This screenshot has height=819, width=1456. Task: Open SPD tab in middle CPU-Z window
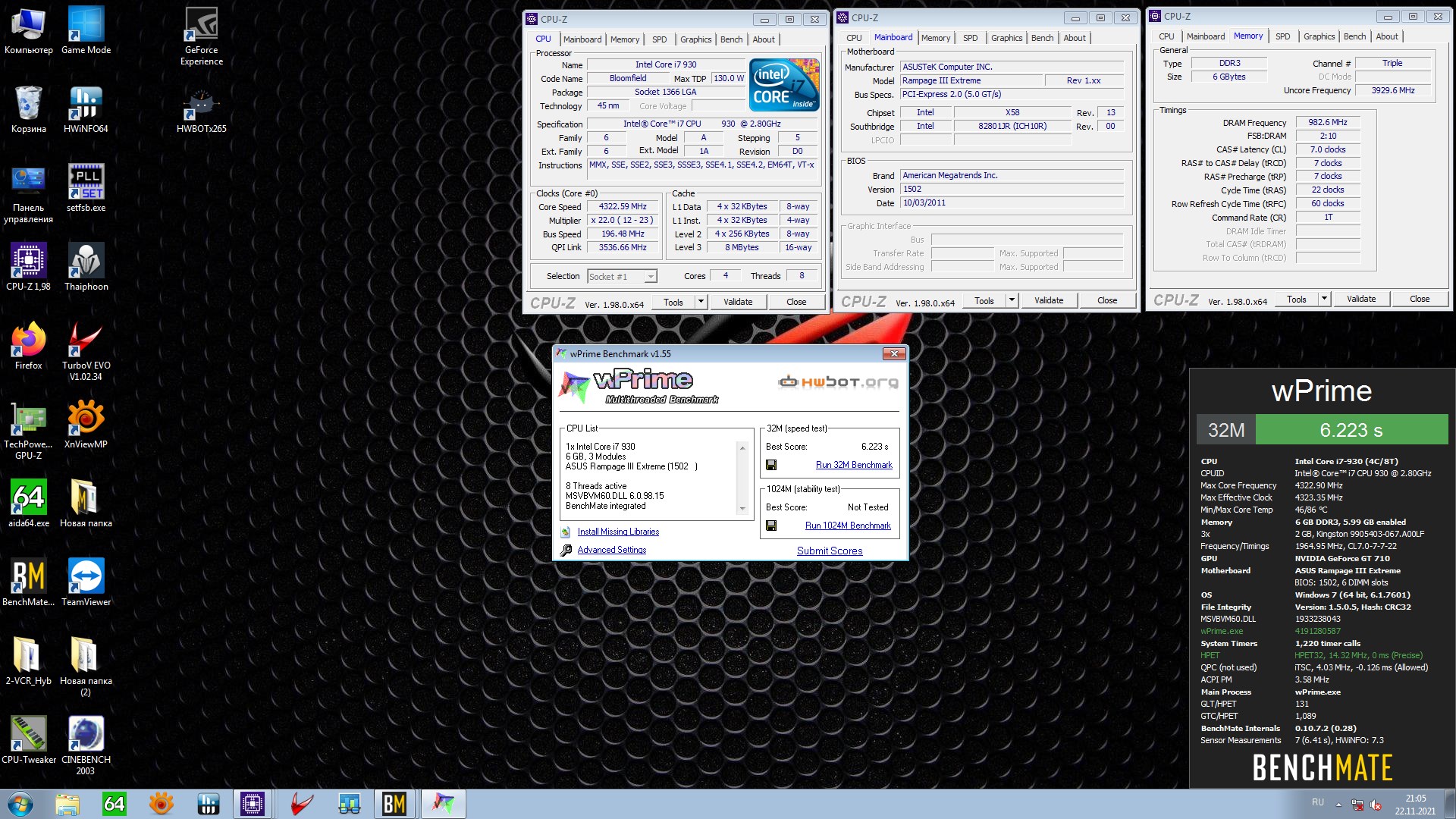971,38
